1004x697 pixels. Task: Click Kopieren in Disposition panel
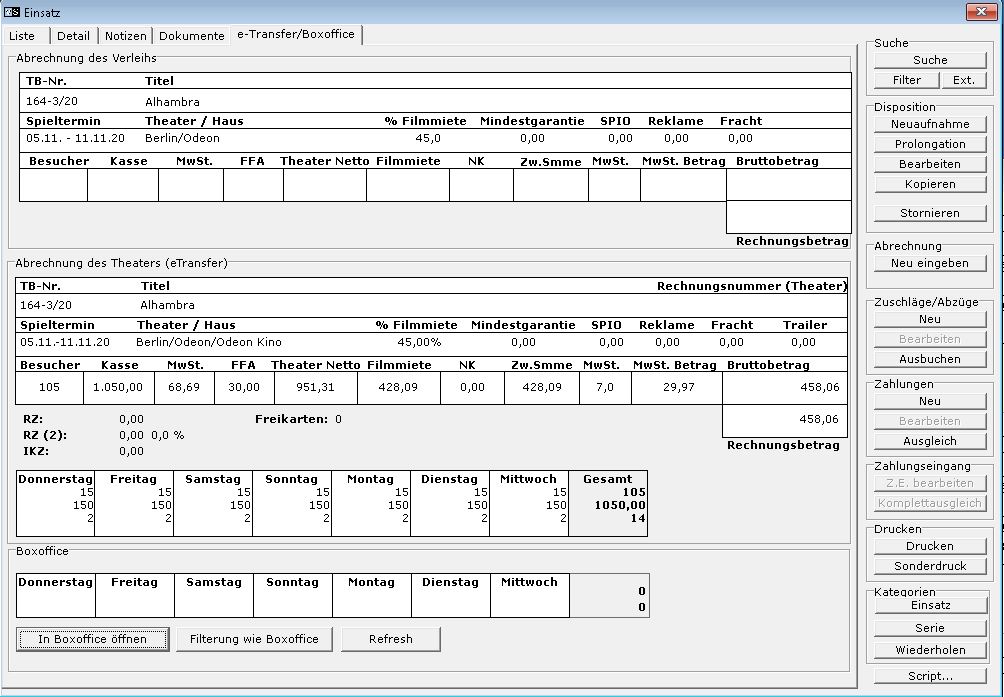(x=930, y=184)
